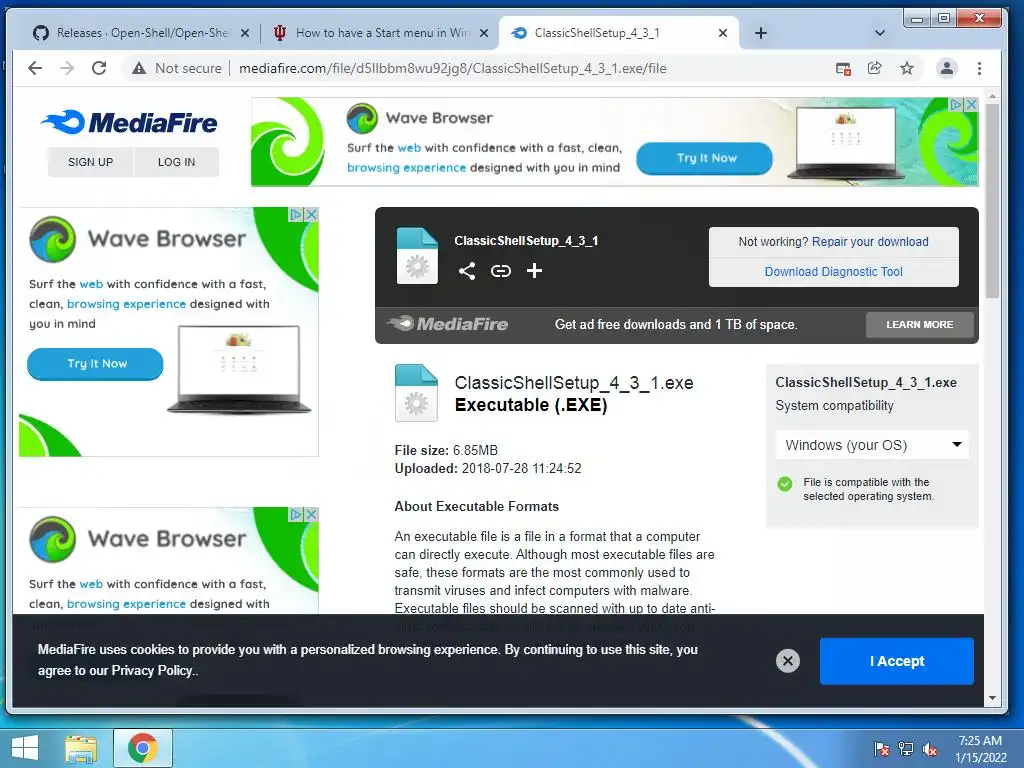The height and width of the screenshot is (768, 1024).
Task: Close the top banner ad with X
Action: [x=972, y=104]
